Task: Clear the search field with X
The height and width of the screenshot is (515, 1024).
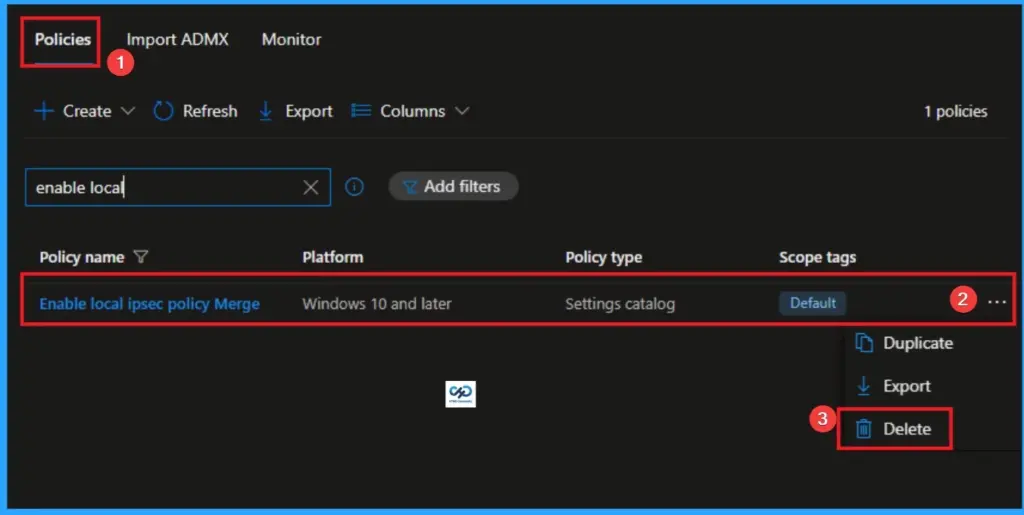Action: click(311, 188)
